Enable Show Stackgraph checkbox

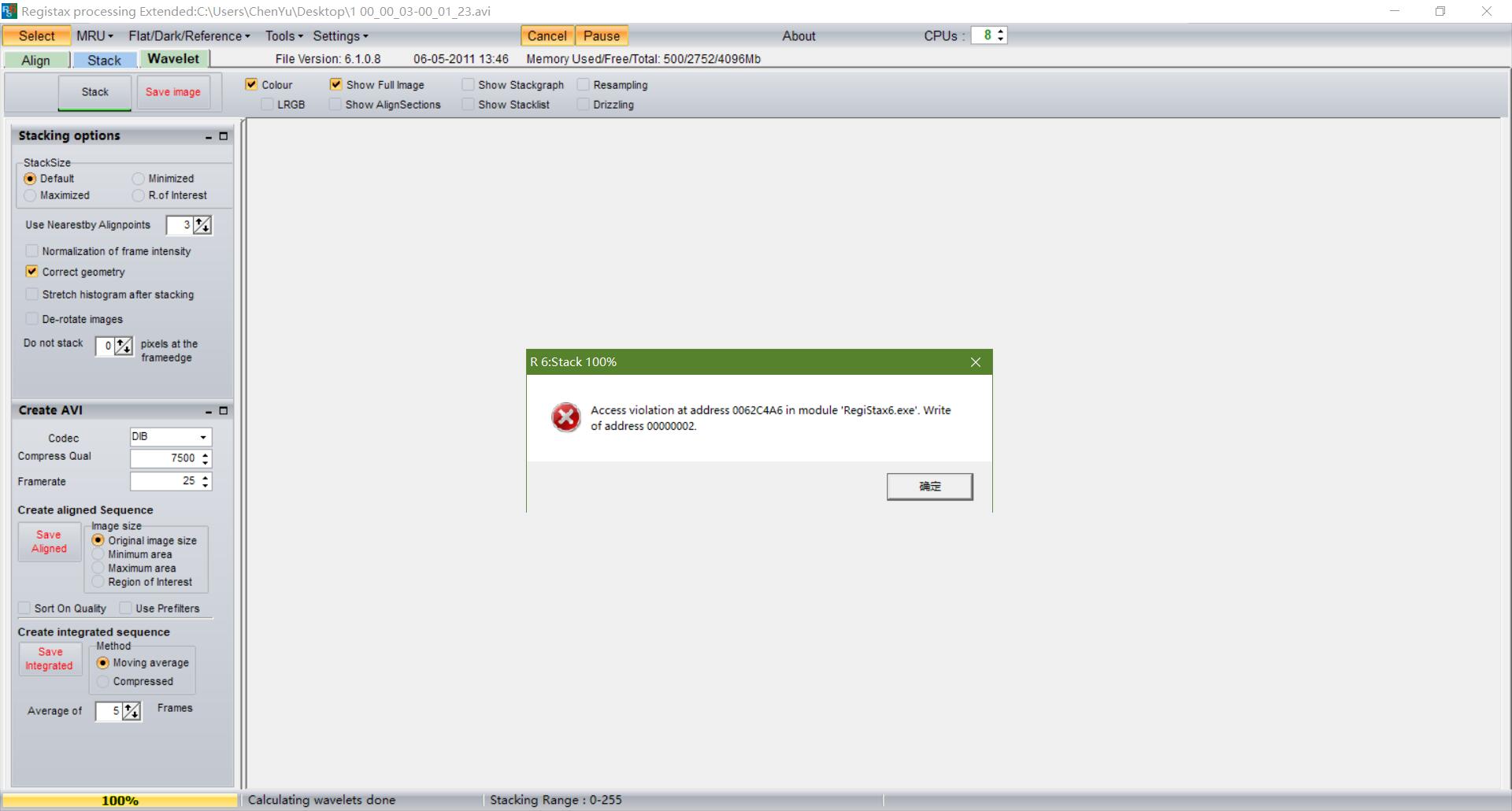click(468, 84)
